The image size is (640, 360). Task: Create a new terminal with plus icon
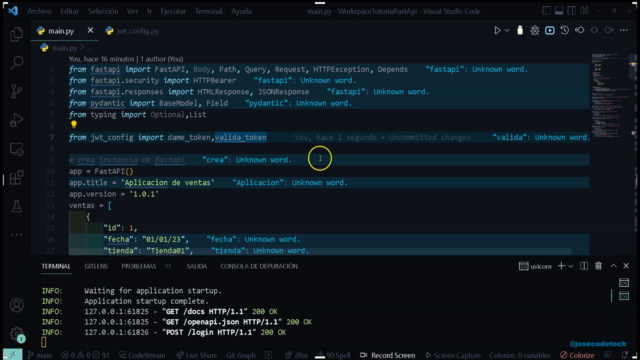click(x=561, y=266)
